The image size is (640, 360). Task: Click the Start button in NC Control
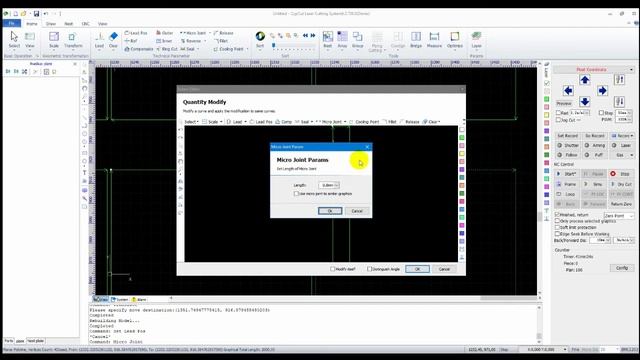(567, 174)
